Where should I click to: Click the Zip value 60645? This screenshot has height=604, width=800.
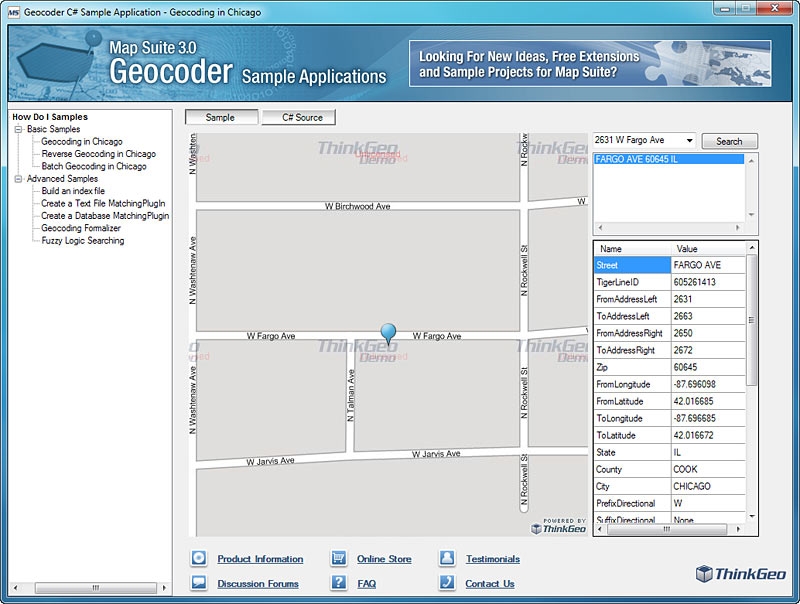click(708, 367)
